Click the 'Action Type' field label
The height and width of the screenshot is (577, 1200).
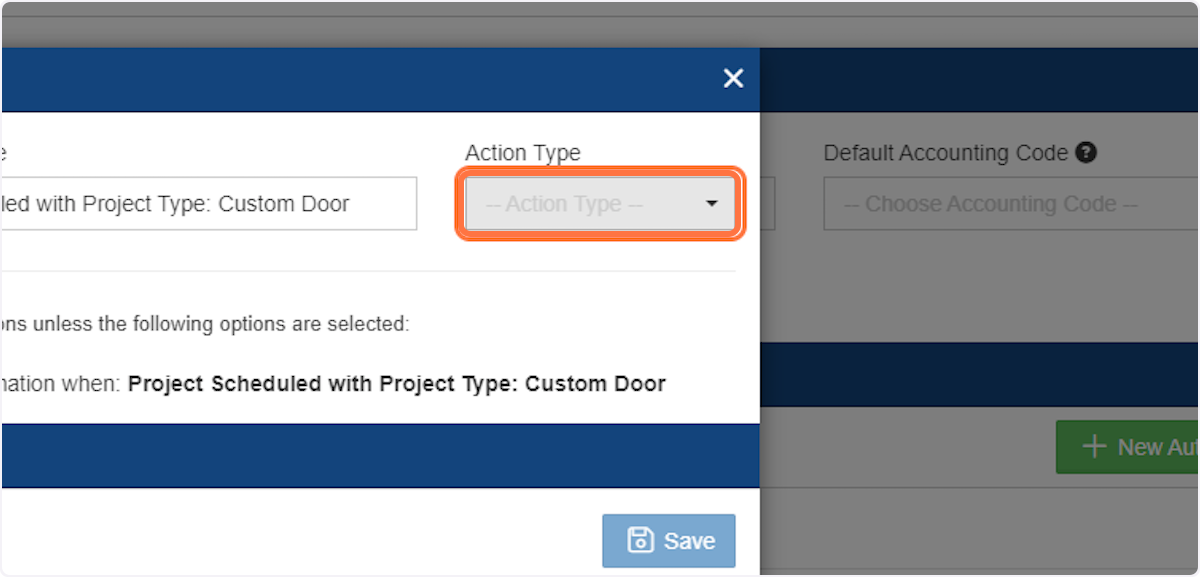[523, 153]
